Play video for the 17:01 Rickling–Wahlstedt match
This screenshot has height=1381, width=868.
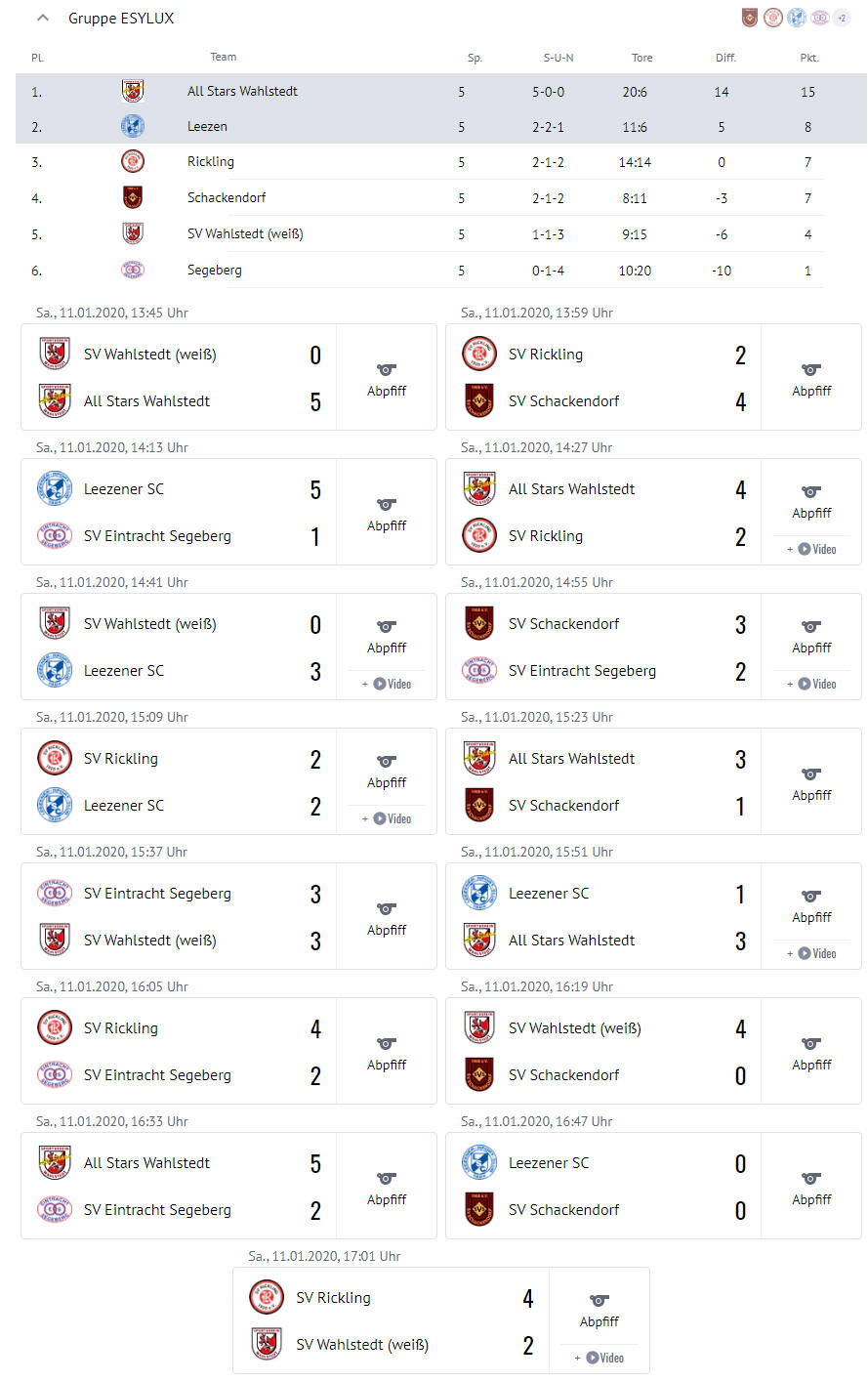[600, 1358]
